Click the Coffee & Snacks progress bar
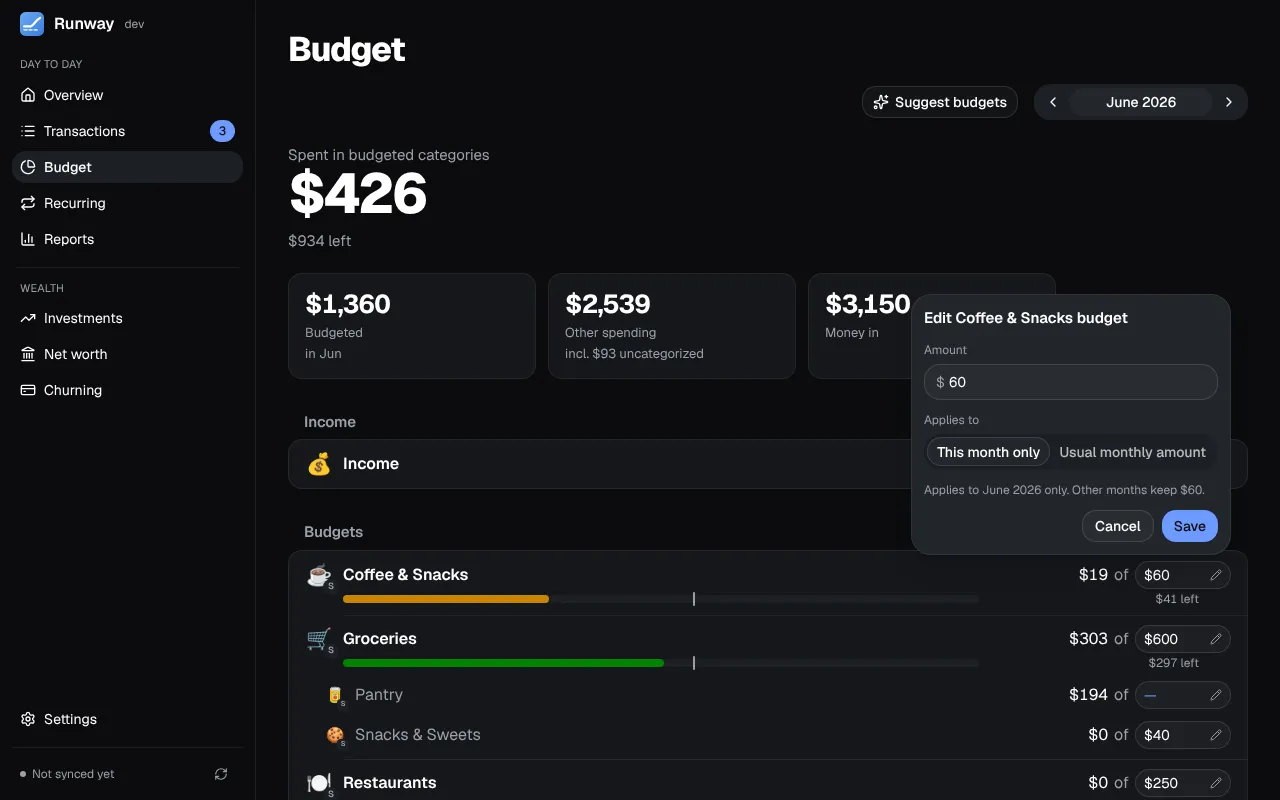This screenshot has width=1280, height=800. pos(661,599)
